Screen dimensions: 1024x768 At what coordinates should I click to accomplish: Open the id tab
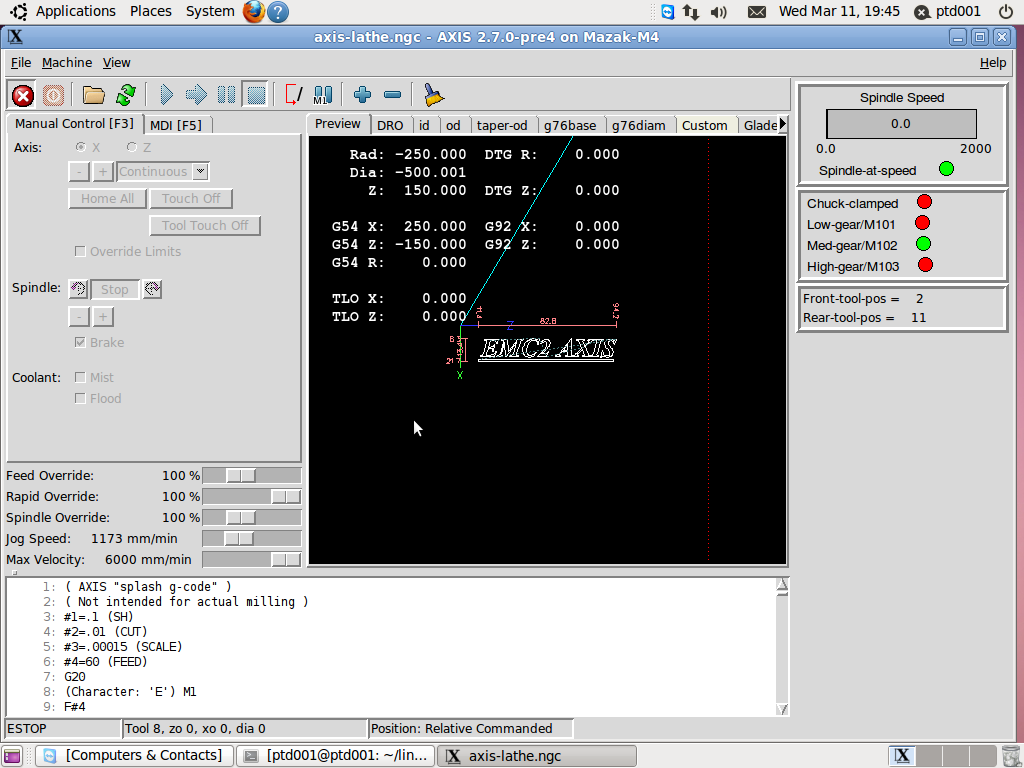pyautogui.click(x=424, y=125)
